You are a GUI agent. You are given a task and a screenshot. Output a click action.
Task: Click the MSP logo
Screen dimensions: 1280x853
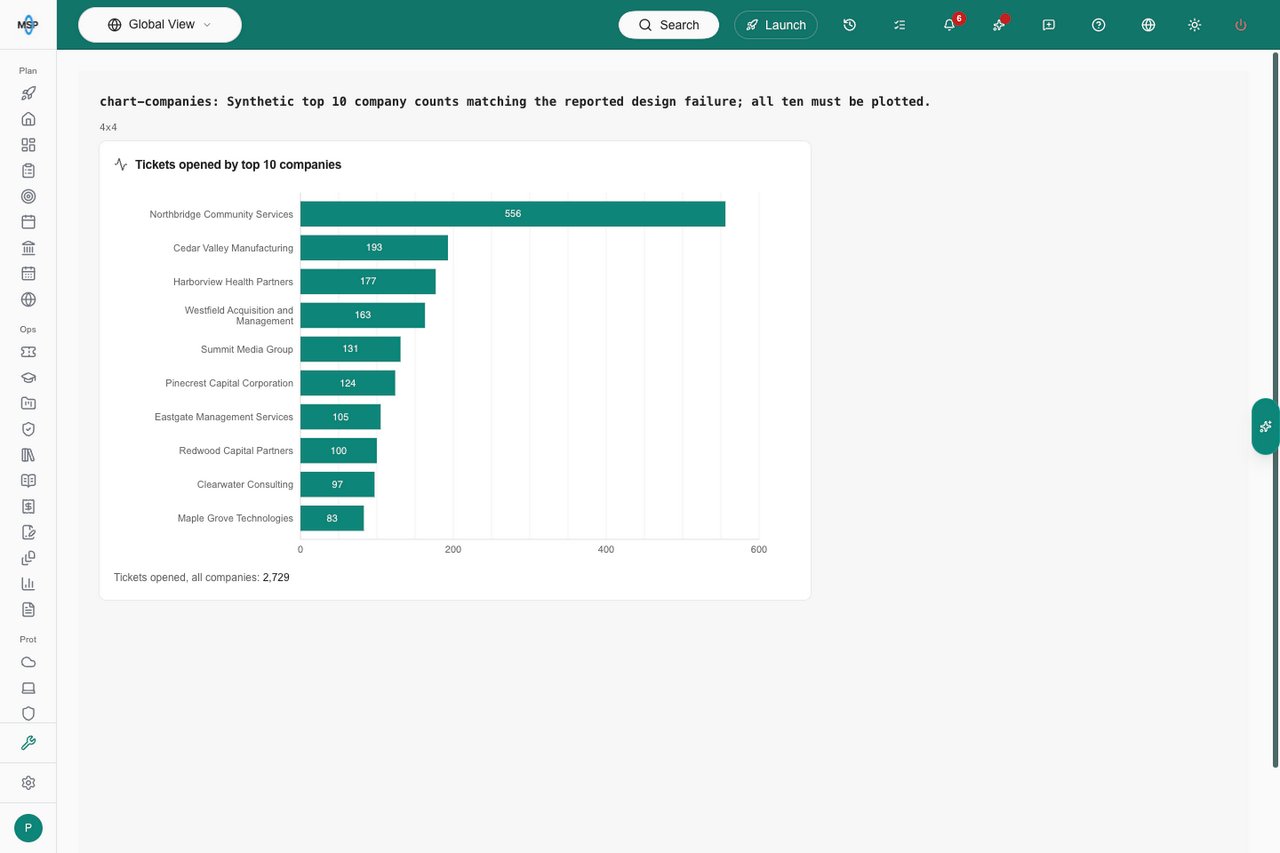[28, 25]
